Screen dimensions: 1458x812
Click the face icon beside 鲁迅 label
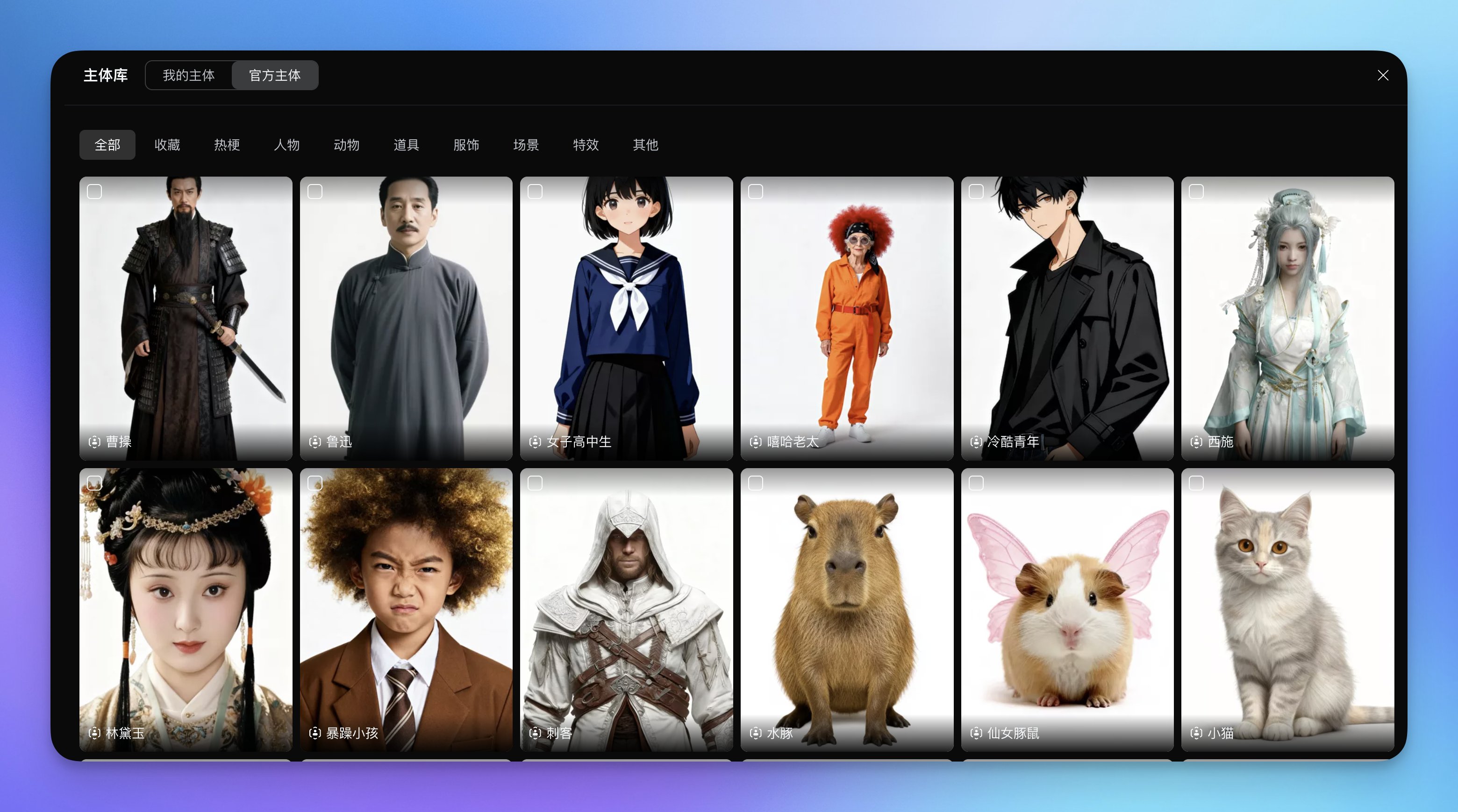314,442
